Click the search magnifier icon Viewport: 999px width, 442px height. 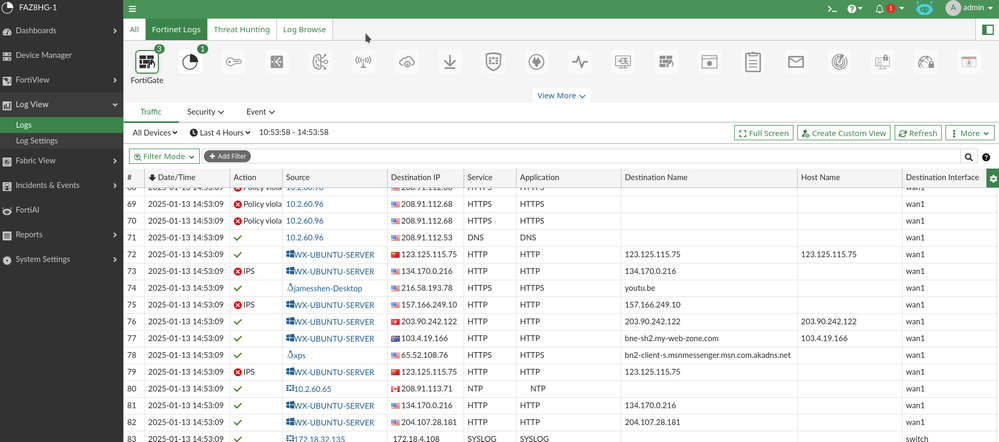[x=968, y=157]
